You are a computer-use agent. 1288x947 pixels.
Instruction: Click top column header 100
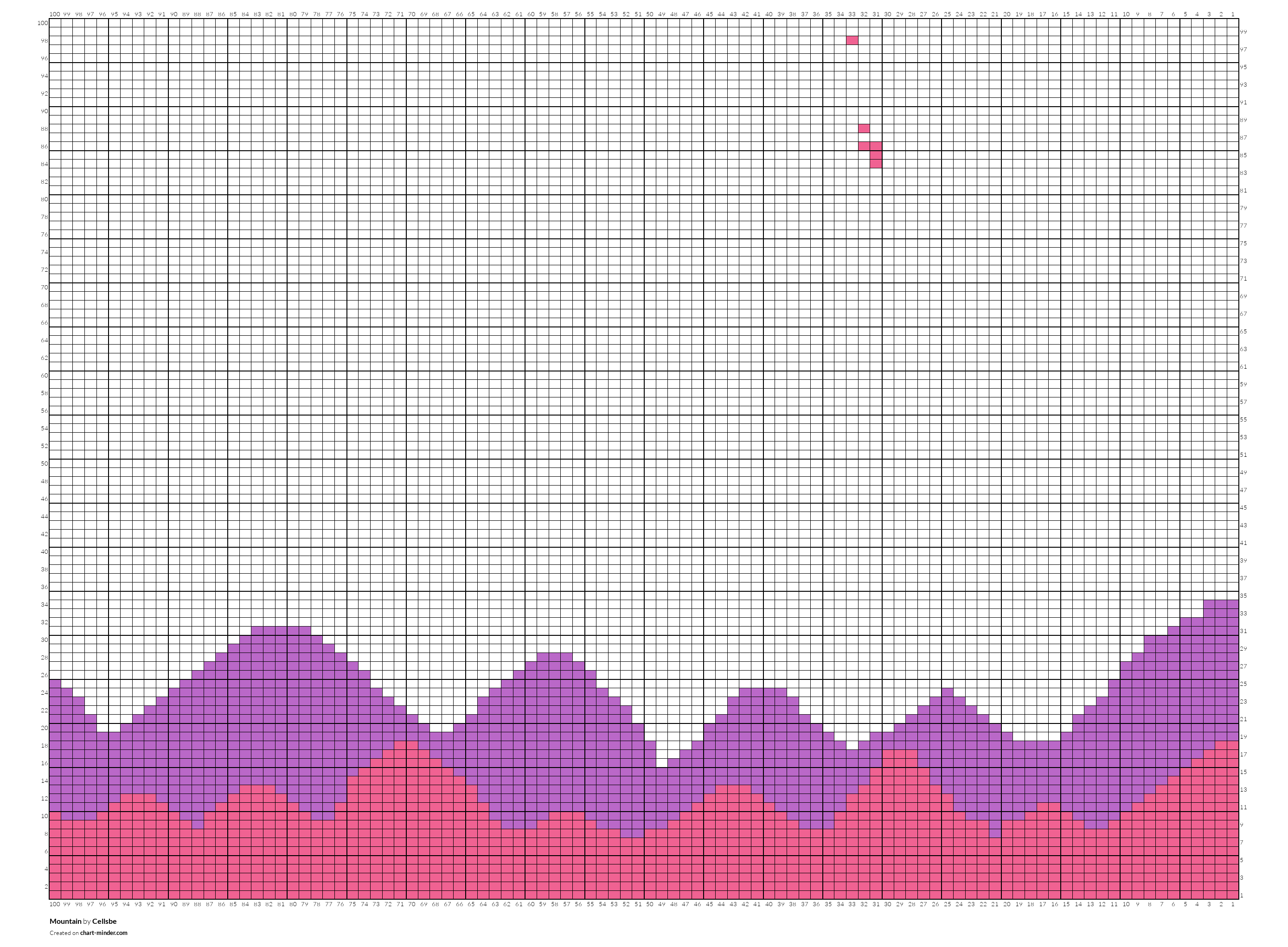click(54, 14)
